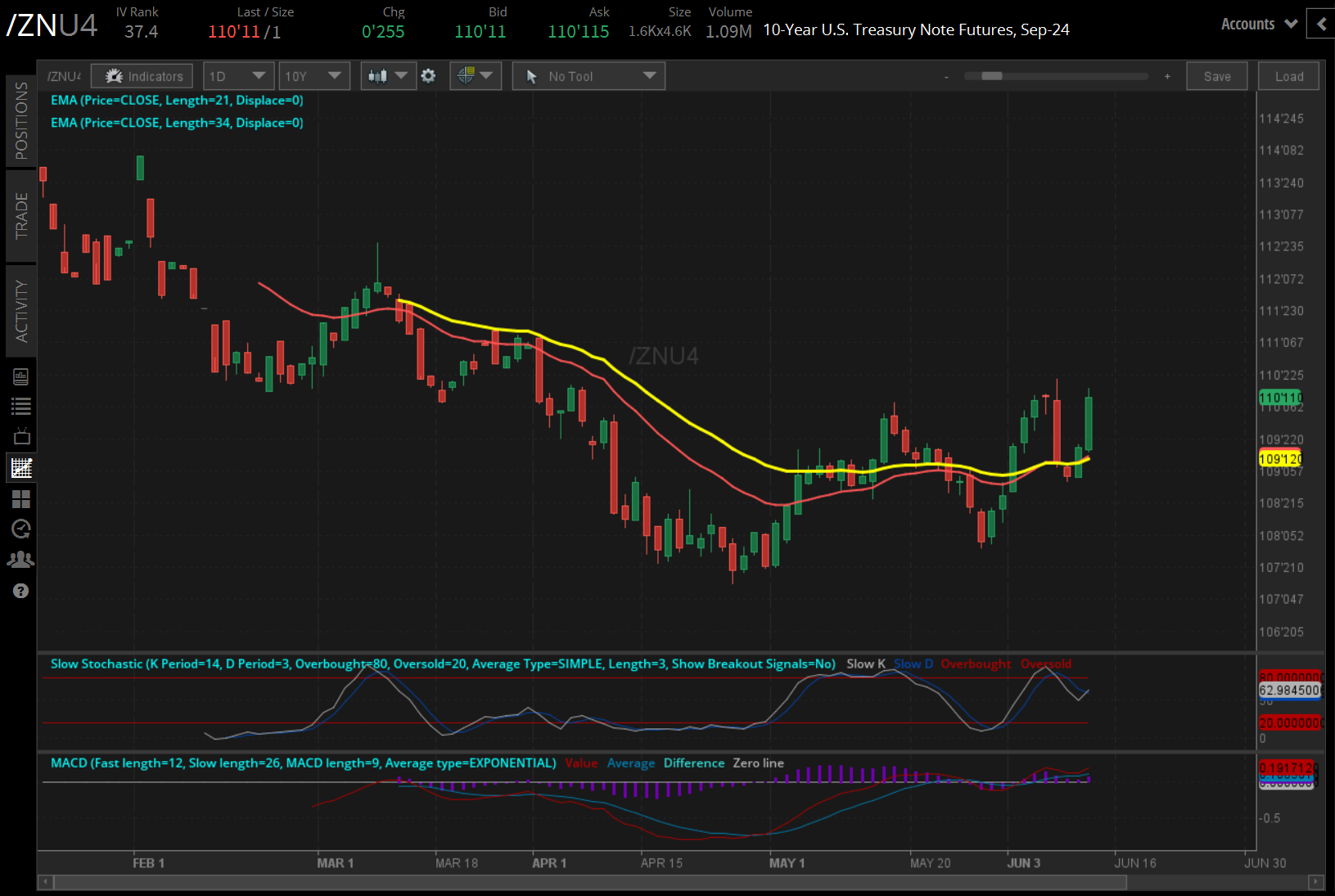This screenshot has height=896, width=1335.
Task: Open the clock history sidebar icon
Action: click(x=21, y=529)
